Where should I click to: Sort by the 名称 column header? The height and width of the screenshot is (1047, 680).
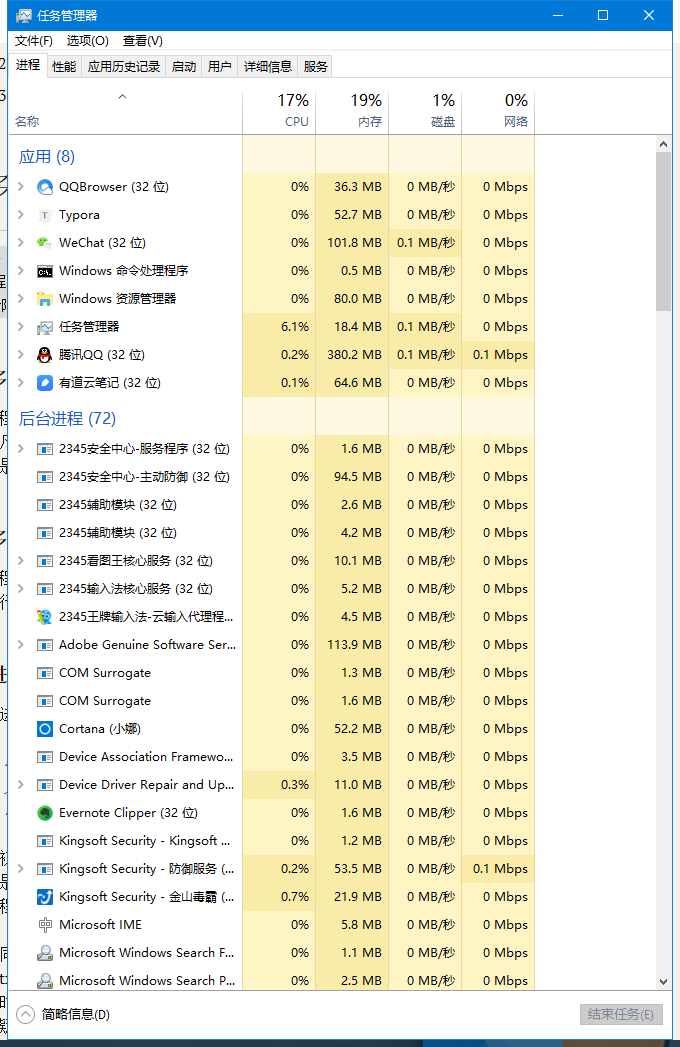125,112
